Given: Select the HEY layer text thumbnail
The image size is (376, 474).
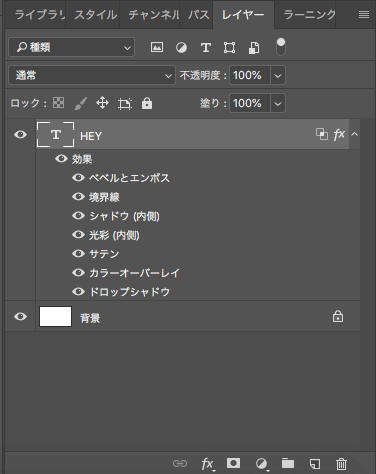Looking at the screenshot, I should click(55, 135).
